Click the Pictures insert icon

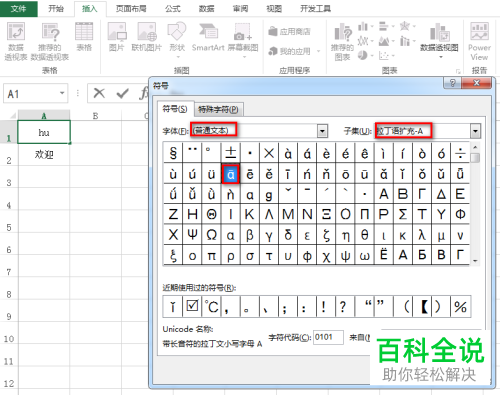point(117,37)
